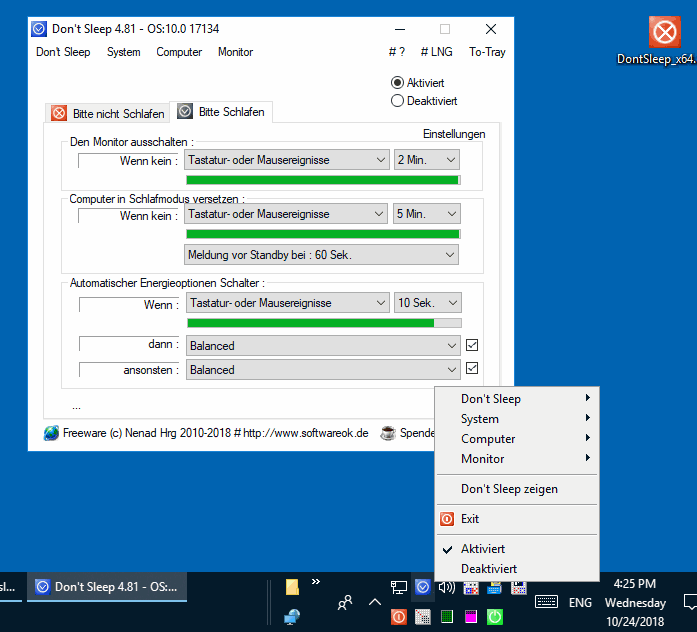The image size is (697, 632).
Task: Open the Computer menu in the menu bar
Action: click(179, 52)
